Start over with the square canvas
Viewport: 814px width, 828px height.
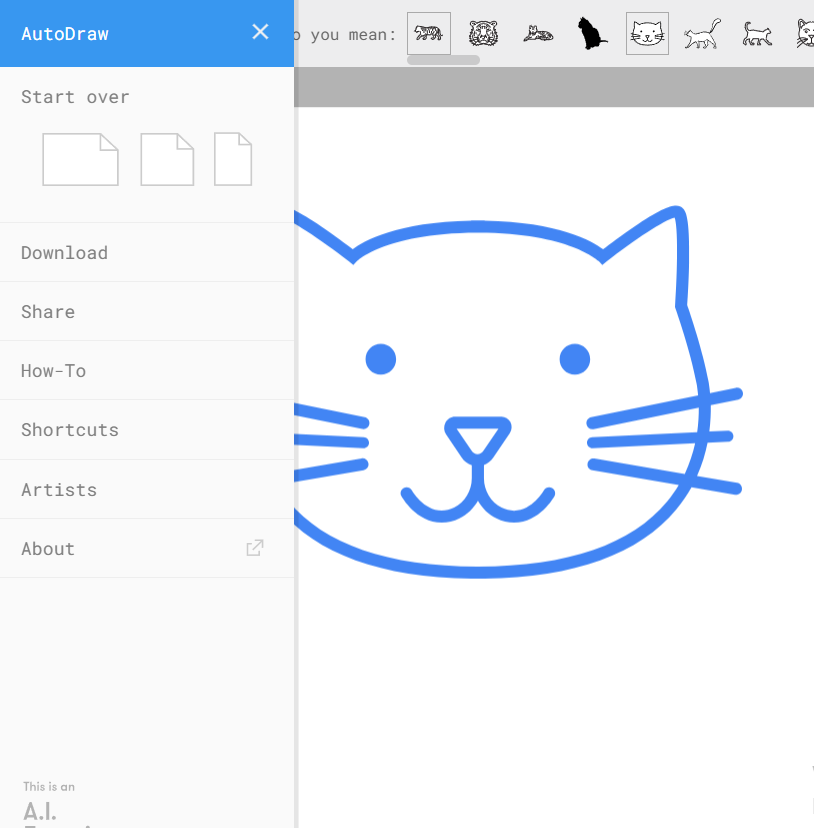[167, 160]
